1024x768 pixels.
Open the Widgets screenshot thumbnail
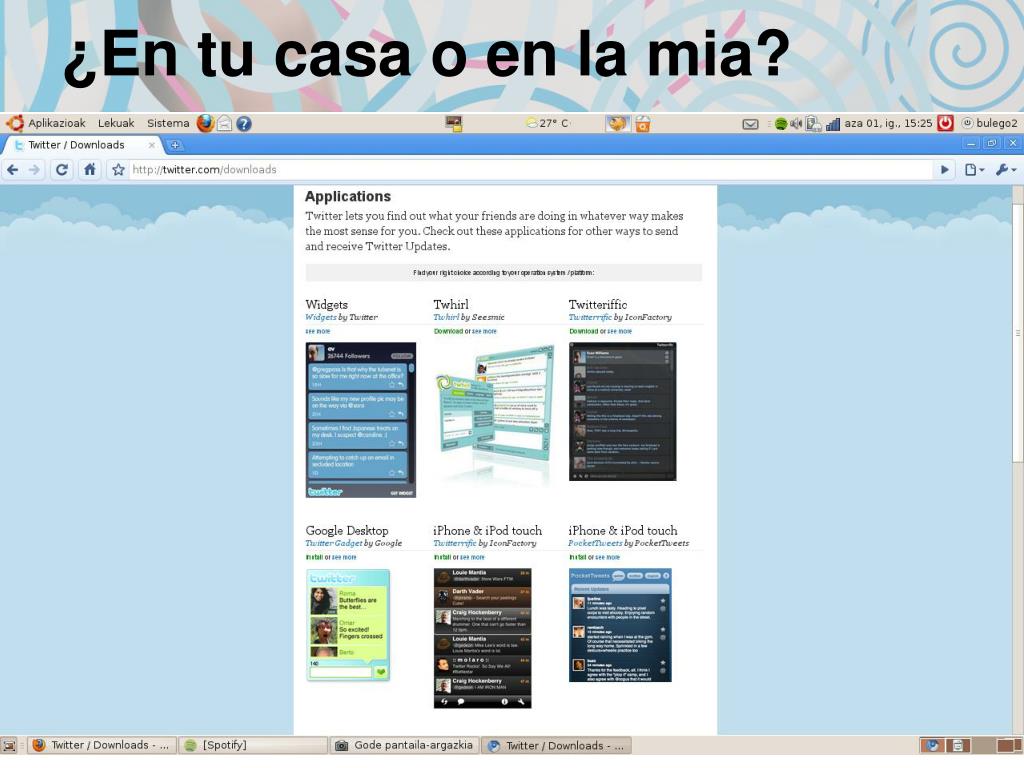[x=360, y=420]
